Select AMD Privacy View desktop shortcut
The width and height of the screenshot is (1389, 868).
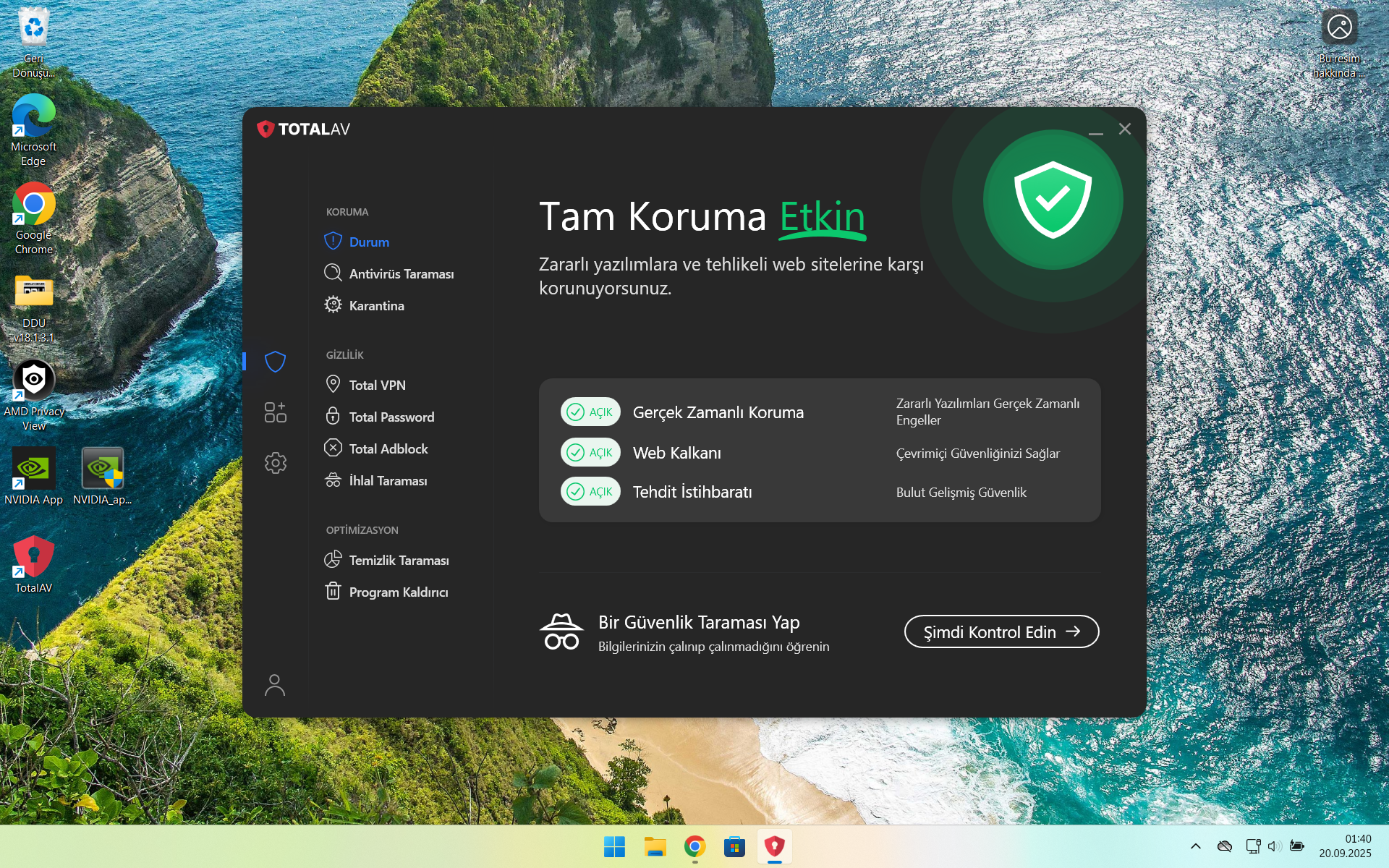(x=33, y=396)
